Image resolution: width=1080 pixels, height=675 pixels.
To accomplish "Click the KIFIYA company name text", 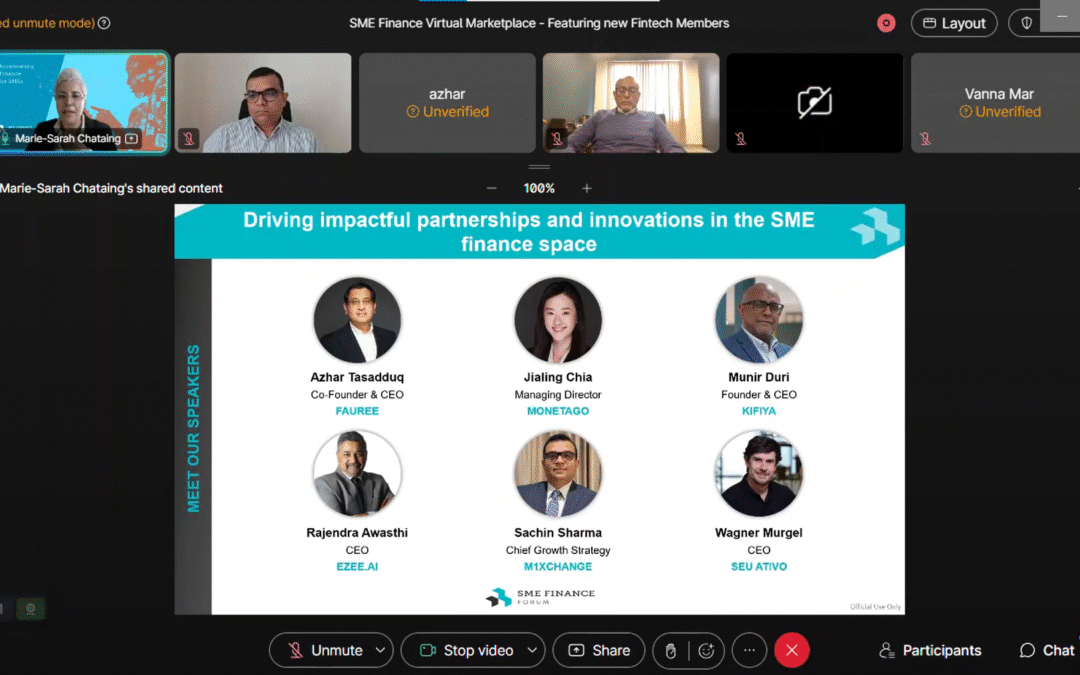I will [759, 411].
